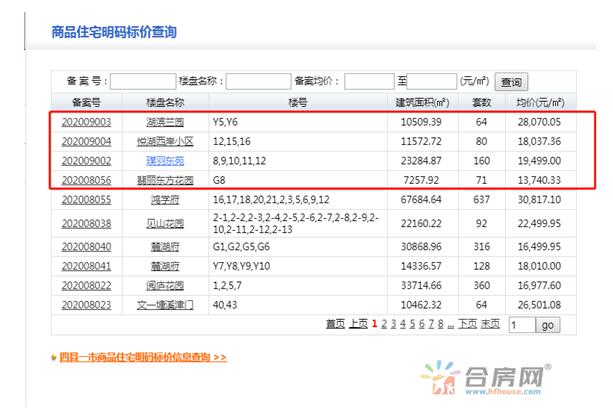Go to page 5 in pagination

(x=411, y=324)
